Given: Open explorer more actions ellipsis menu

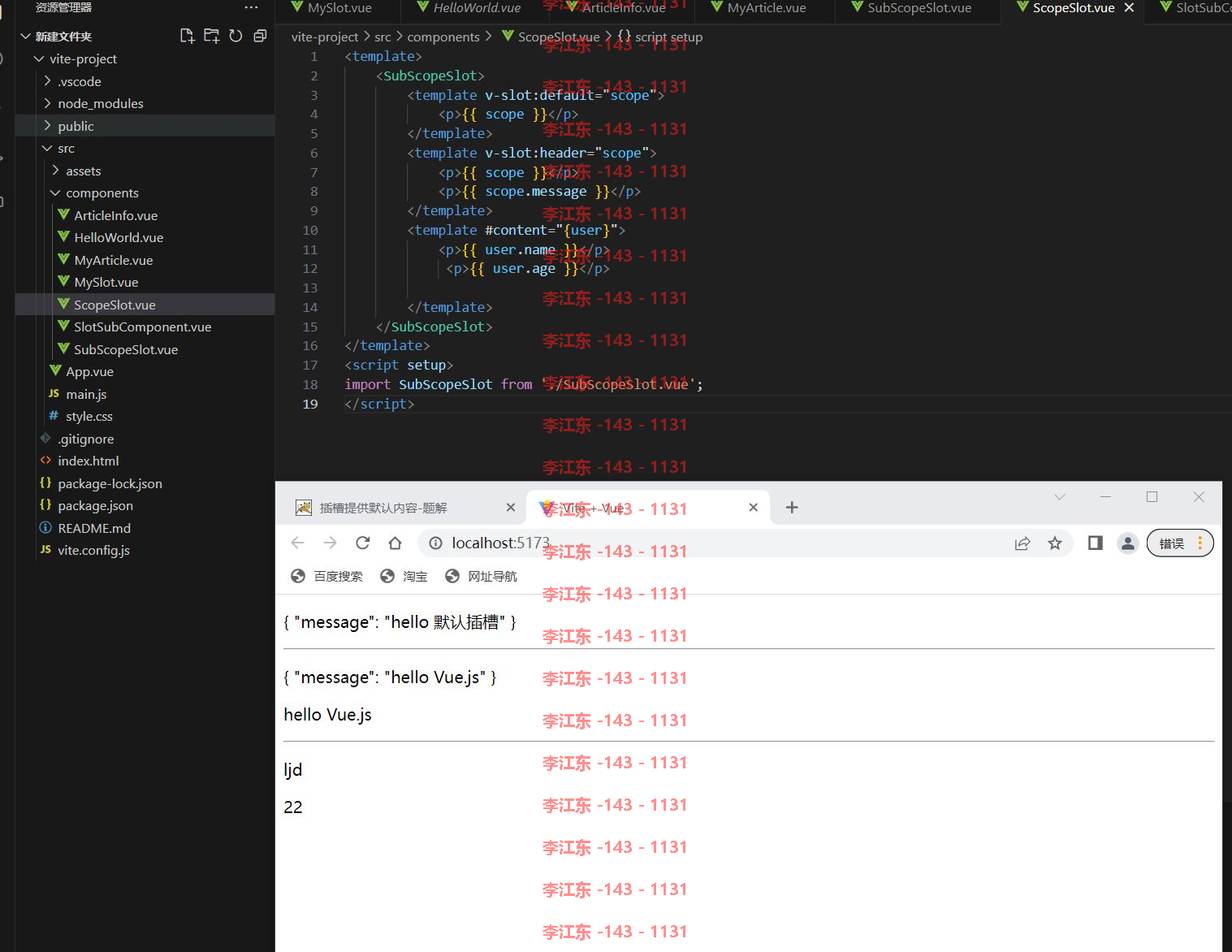Looking at the screenshot, I should [x=251, y=7].
